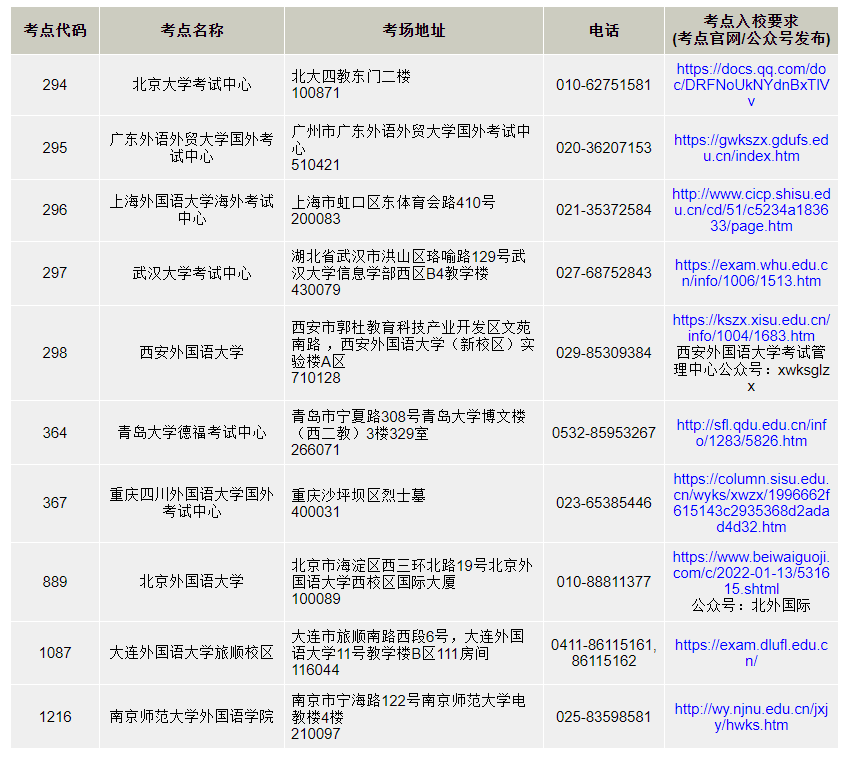Click the 考点入校要求 column header
This screenshot has height=761, width=865.
tap(751, 30)
